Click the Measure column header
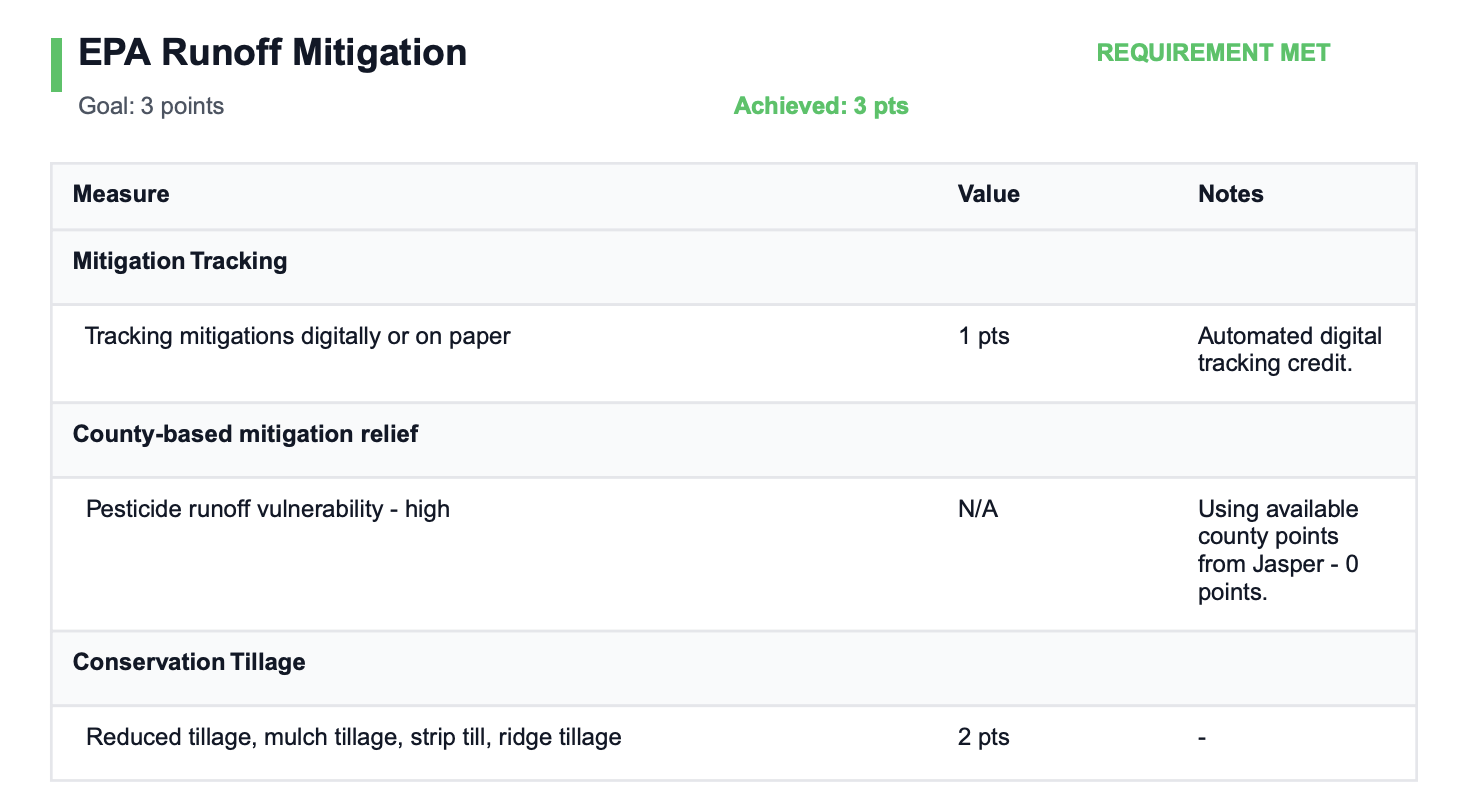The image size is (1476, 812). tap(121, 194)
